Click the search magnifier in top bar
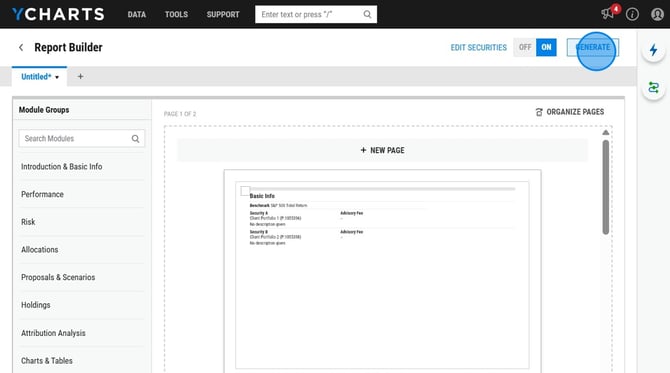 [367, 14]
